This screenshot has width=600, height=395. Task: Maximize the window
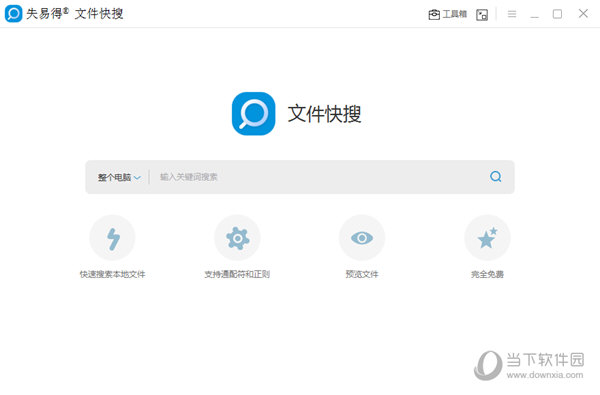[558, 14]
